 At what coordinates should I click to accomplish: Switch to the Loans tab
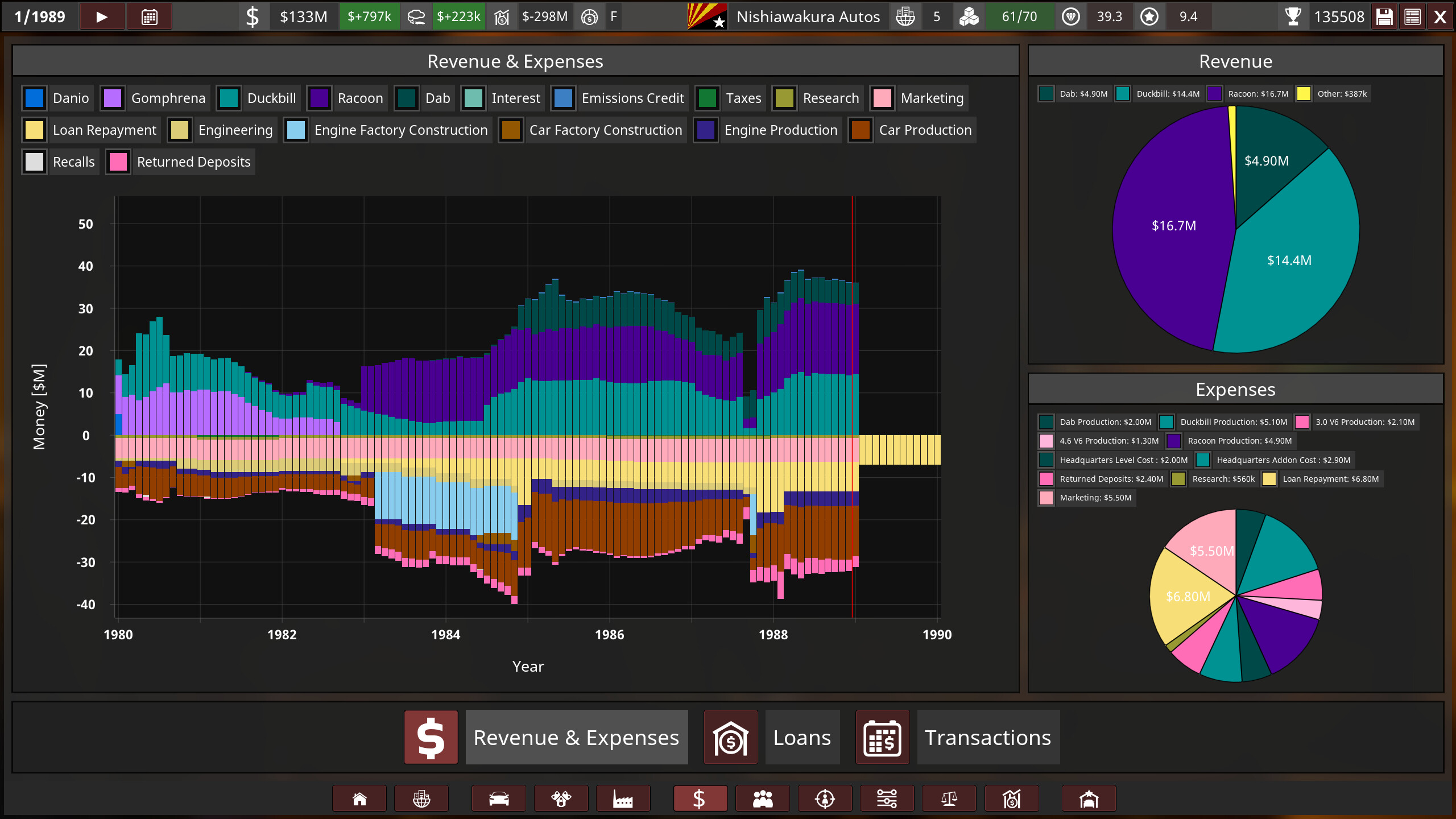[801, 737]
